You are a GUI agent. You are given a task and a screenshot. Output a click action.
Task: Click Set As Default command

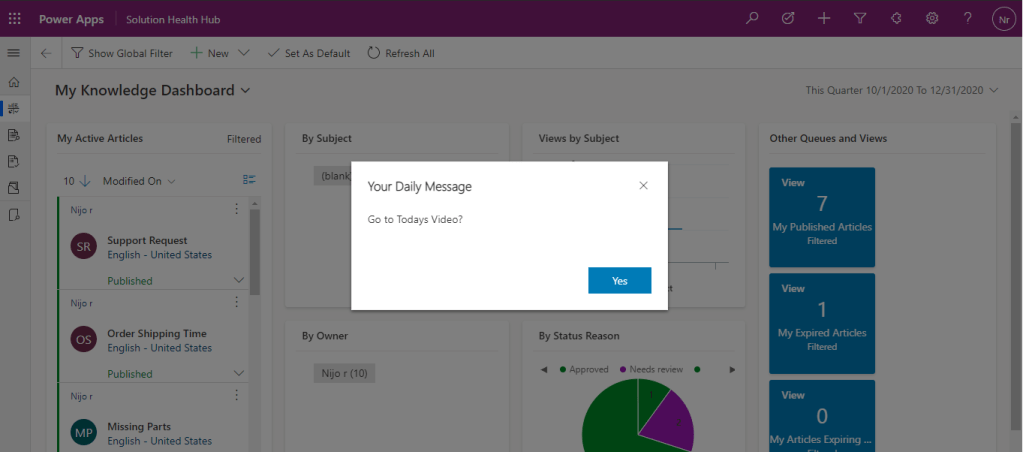tap(308, 53)
